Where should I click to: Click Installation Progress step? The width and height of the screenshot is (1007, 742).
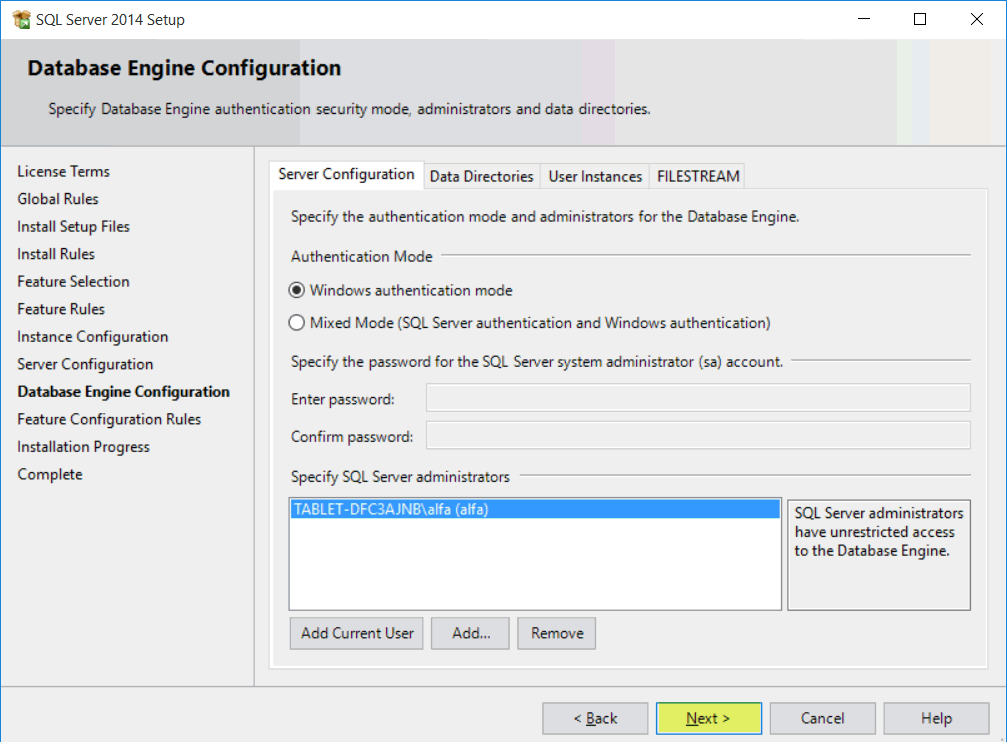pos(83,447)
